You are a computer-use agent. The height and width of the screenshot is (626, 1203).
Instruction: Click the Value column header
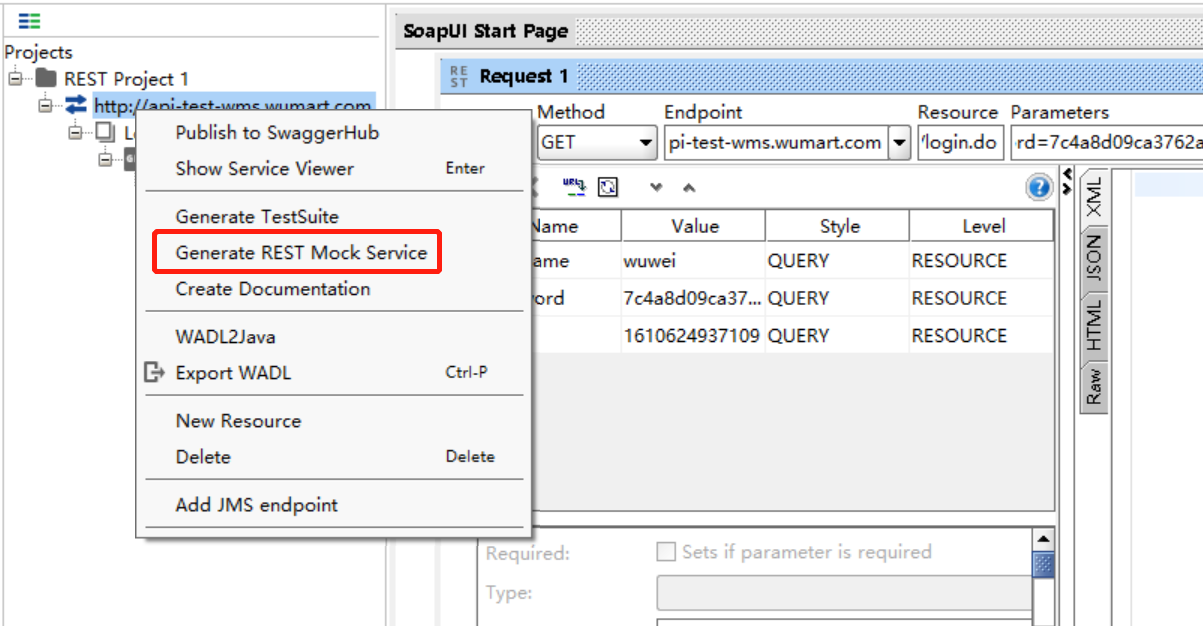point(694,226)
